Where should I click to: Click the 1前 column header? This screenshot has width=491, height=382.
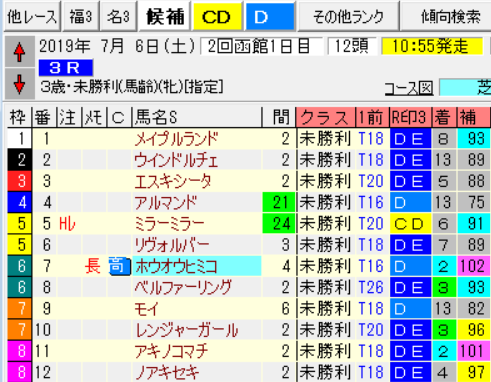pyautogui.click(x=373, y=117)
